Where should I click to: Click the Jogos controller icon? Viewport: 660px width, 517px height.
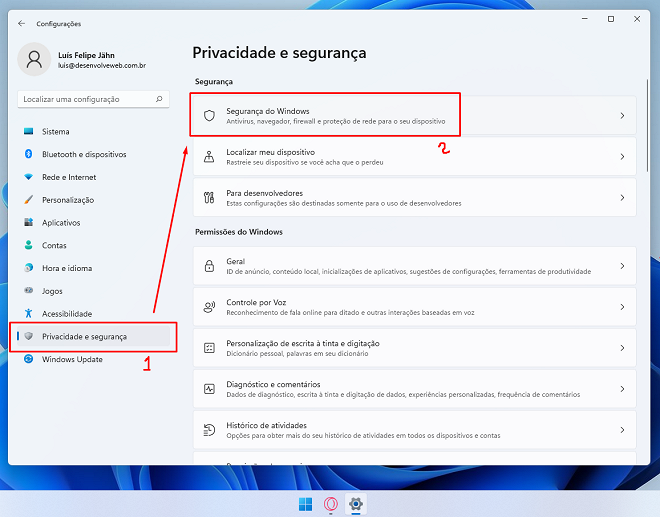tap(29, 290)
